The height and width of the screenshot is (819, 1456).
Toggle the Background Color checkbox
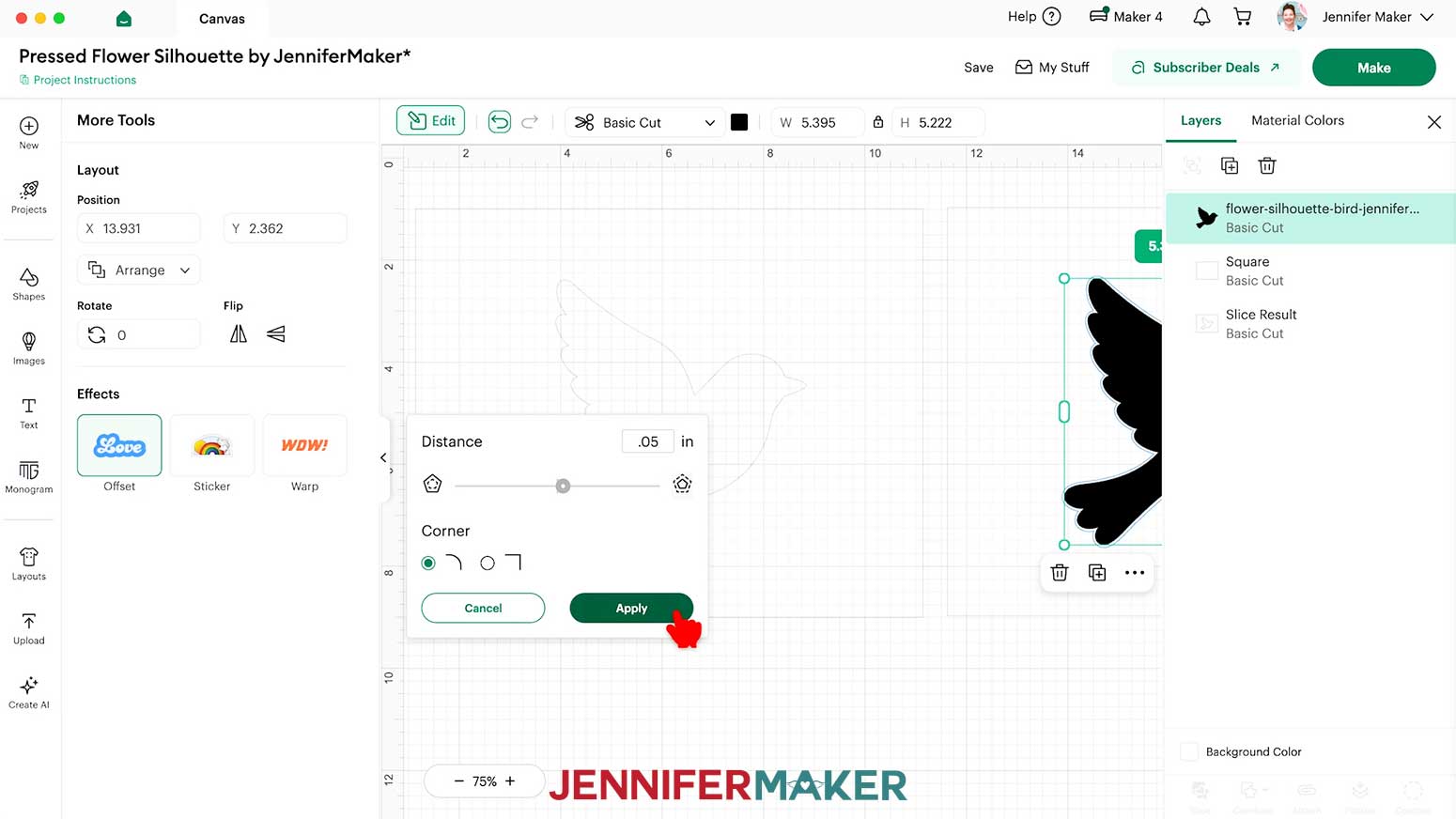(1189, 752)
